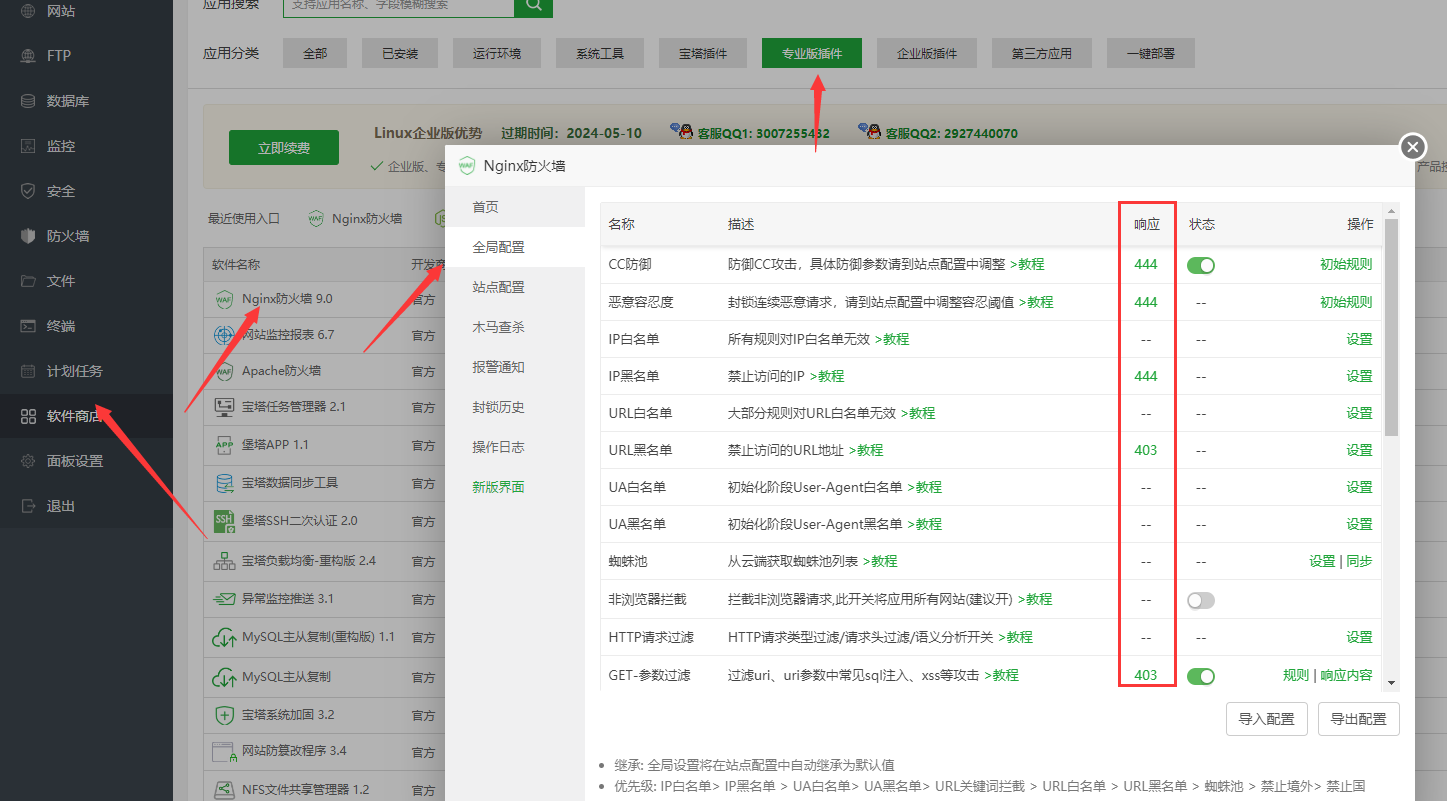Viewport: 1447px width, 801px height.
Task: Click the green search magnifier button
Action: [x=533, y=5]
